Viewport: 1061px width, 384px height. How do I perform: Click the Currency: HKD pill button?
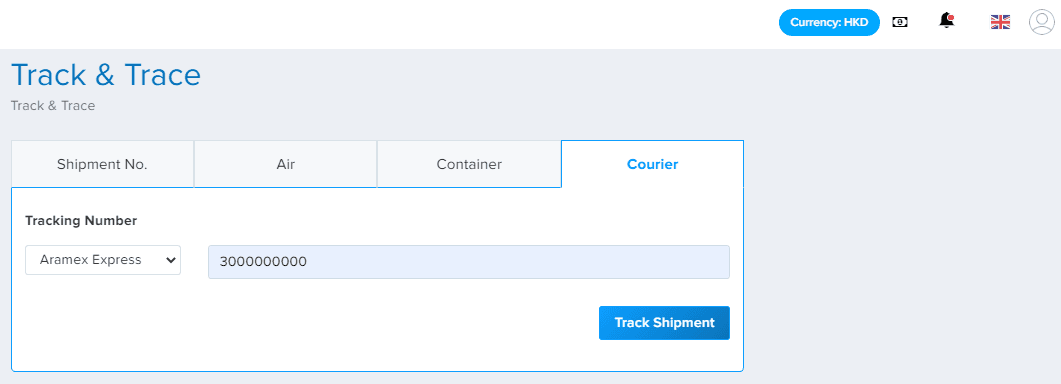(830, 22)
